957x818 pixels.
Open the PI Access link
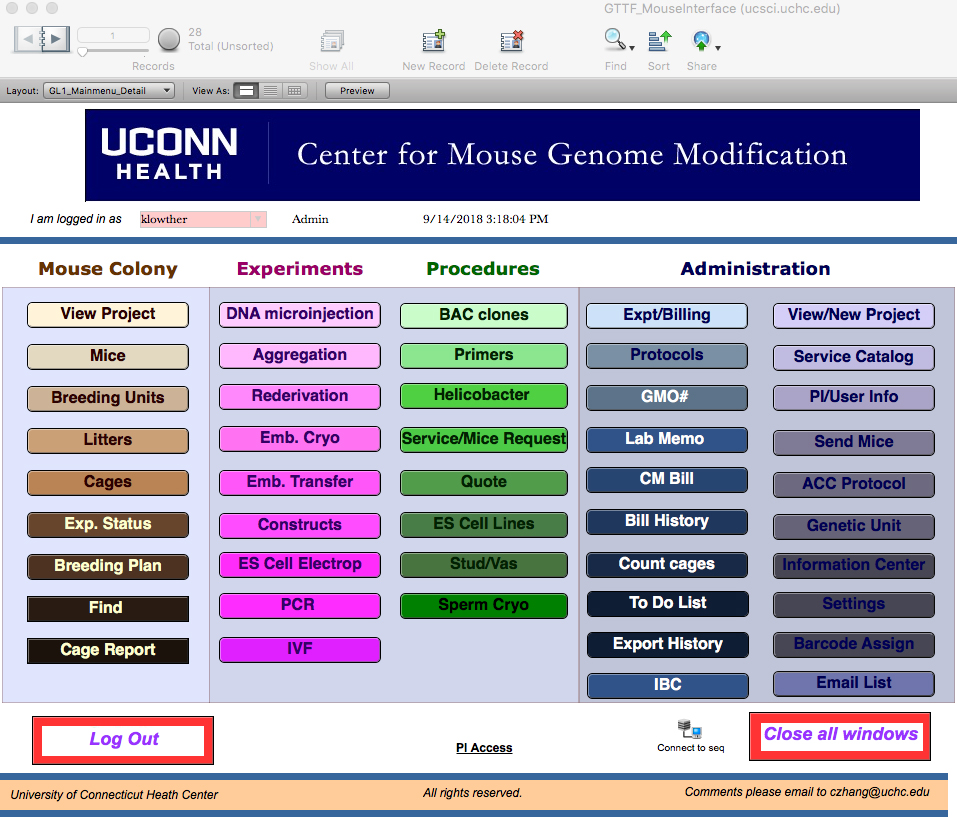484,747
